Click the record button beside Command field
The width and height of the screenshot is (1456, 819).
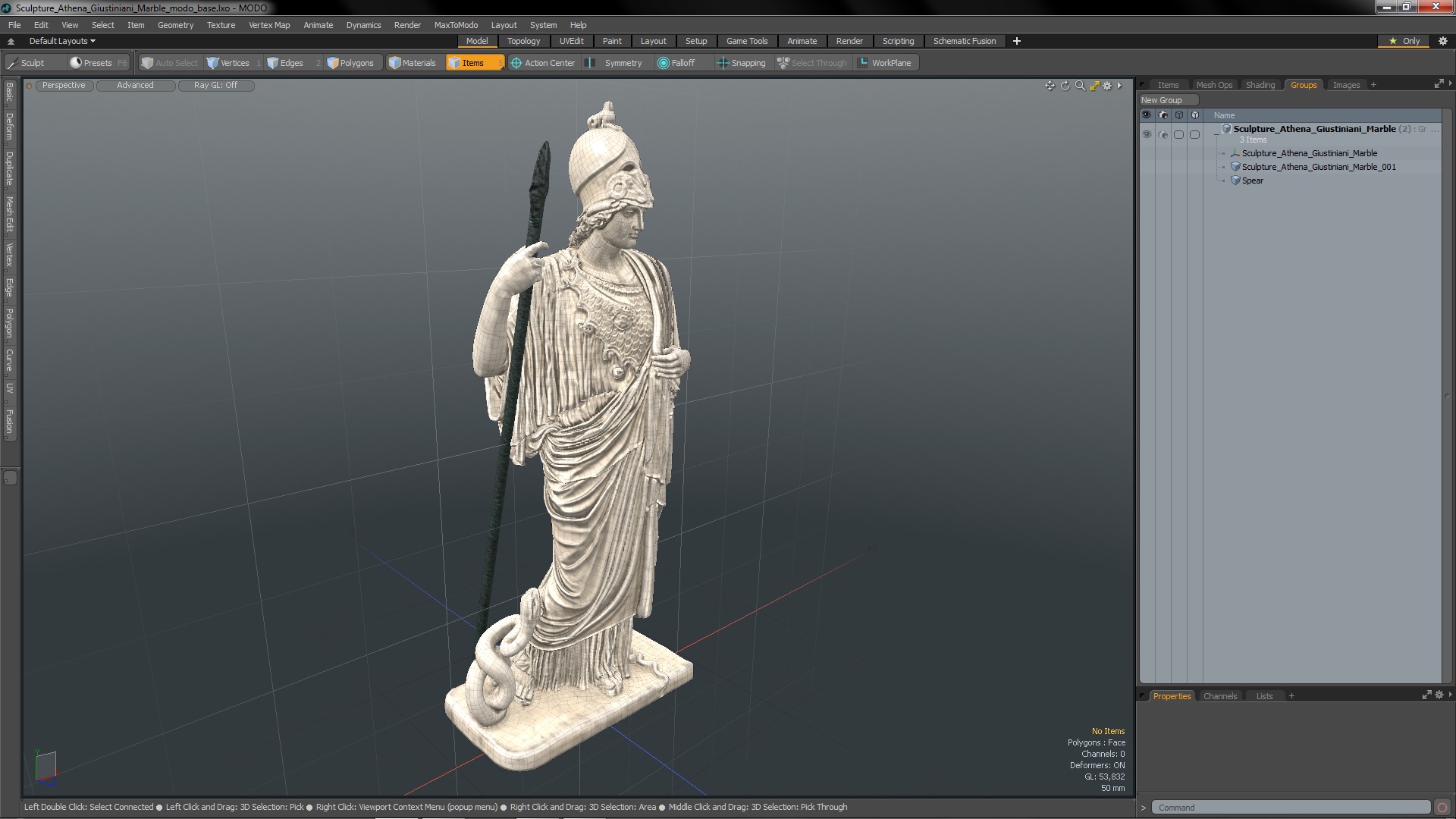click(1442, 808)
